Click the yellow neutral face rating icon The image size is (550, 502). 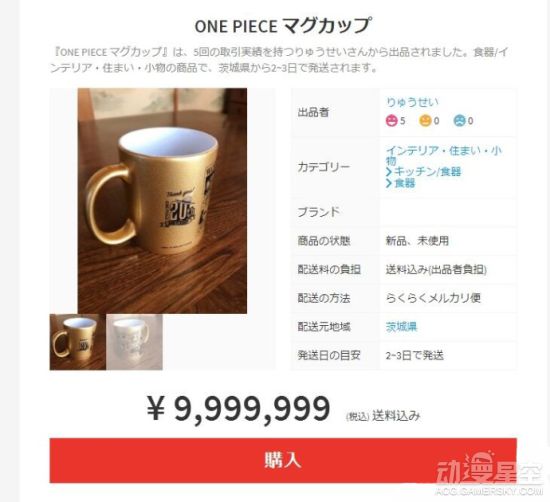(425, 121)
